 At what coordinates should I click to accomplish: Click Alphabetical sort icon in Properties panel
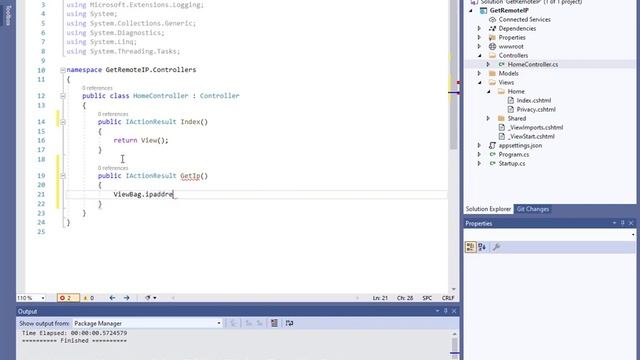click(482, 247)
